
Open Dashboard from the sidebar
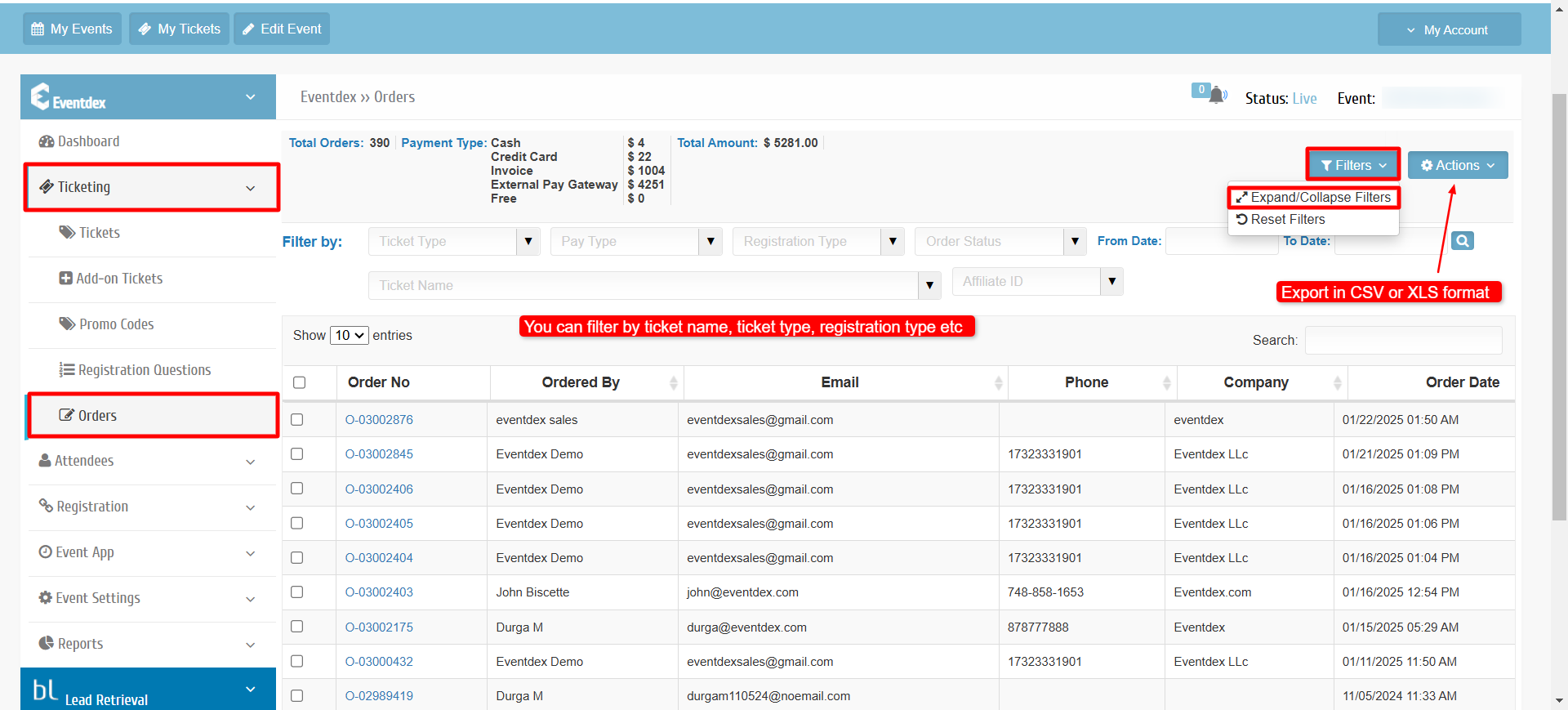tap(79, 141)
